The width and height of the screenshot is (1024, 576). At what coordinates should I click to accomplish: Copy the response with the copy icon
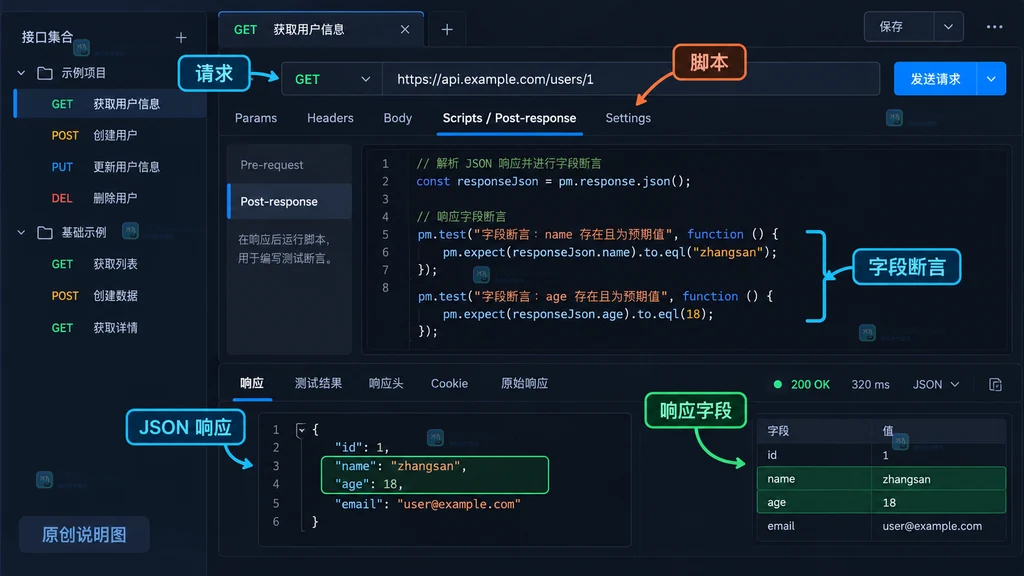pyautogui.click(x=995, y=385)
